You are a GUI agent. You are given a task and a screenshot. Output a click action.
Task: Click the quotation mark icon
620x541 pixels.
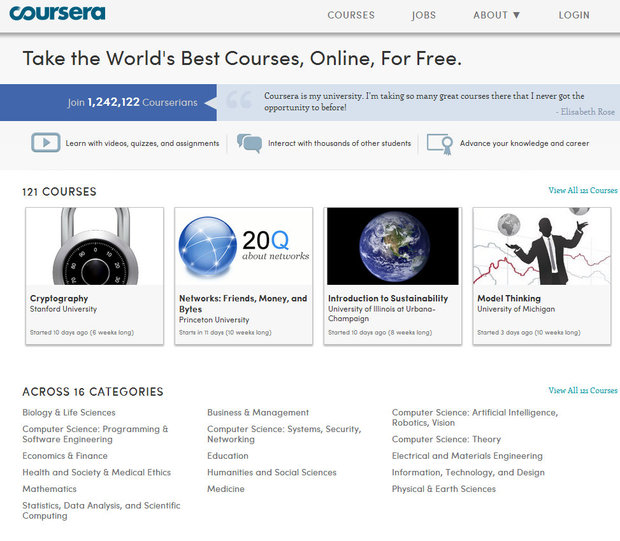(x=238, y=101)
